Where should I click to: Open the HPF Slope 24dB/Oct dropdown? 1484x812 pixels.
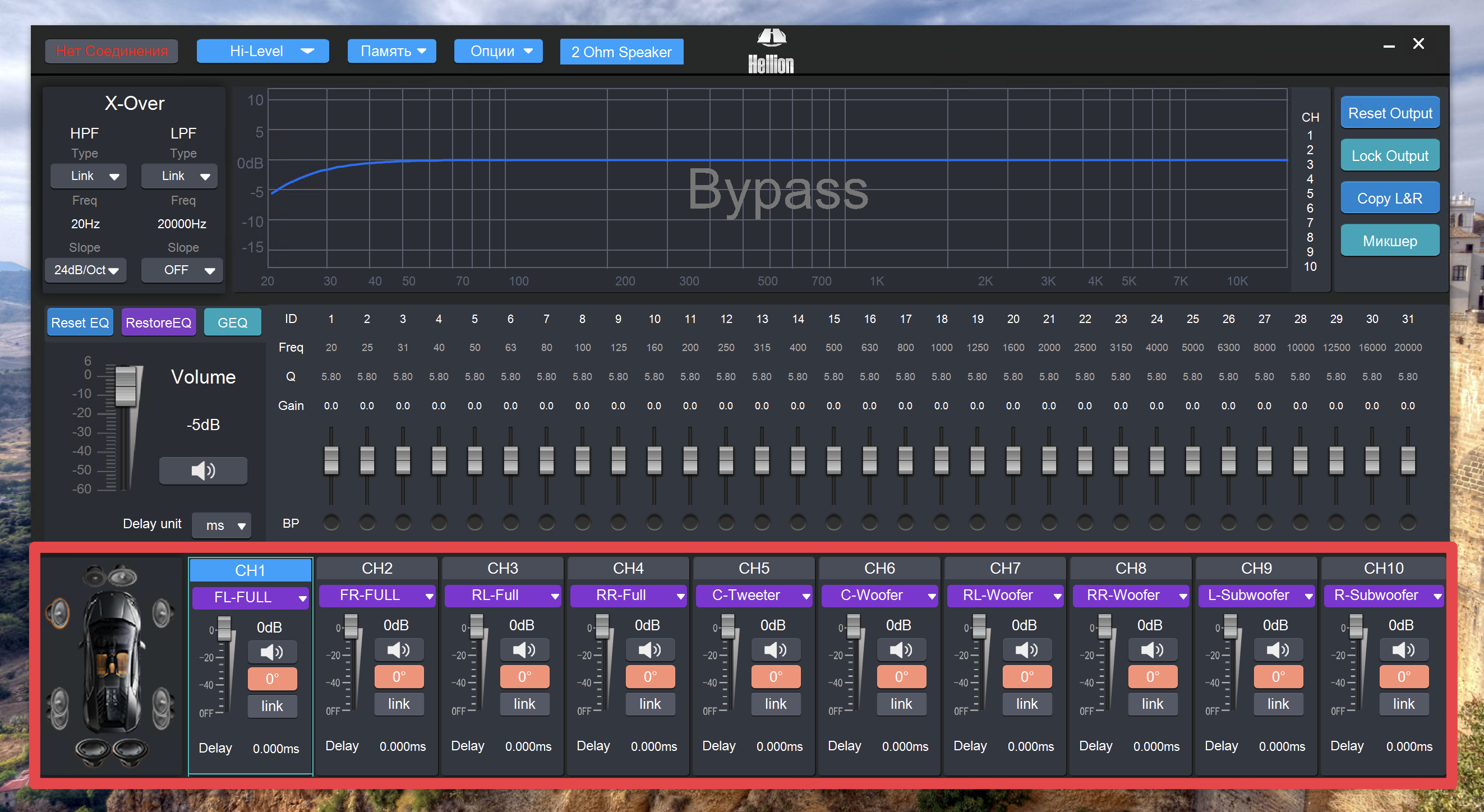[x=86, y=270]
